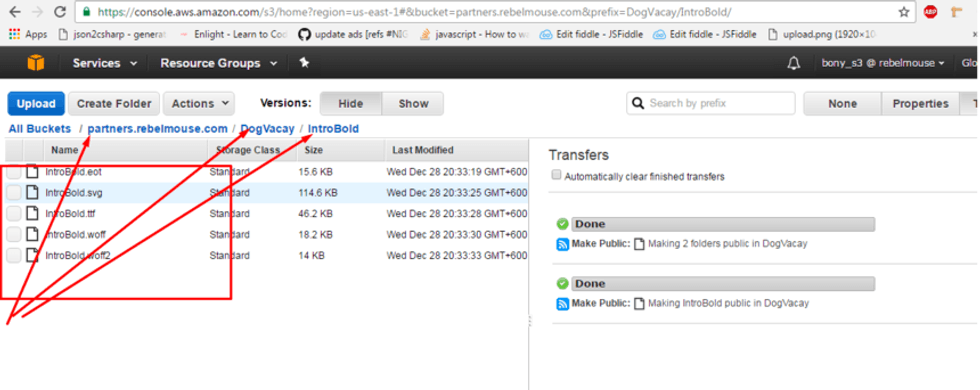980x390 pixels.
Task: Open the Actions dropdown
Action: coord(199,104)
